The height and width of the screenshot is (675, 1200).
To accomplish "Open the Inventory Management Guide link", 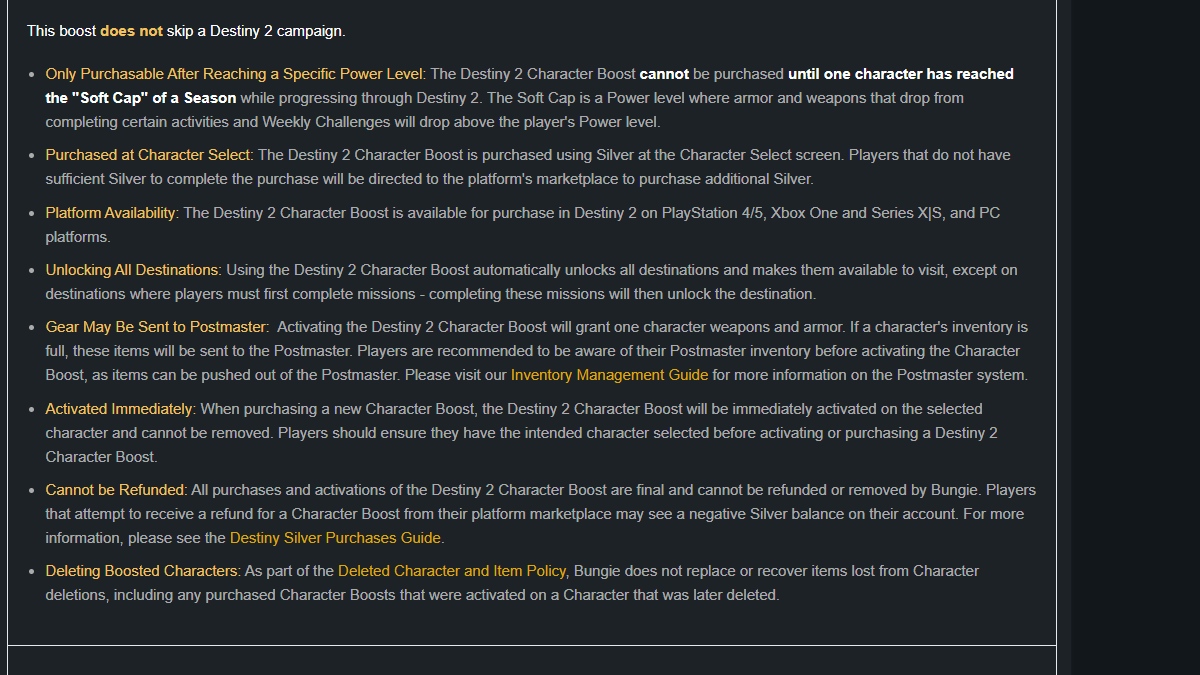I will pyautogui.click(x=609, y=375).
